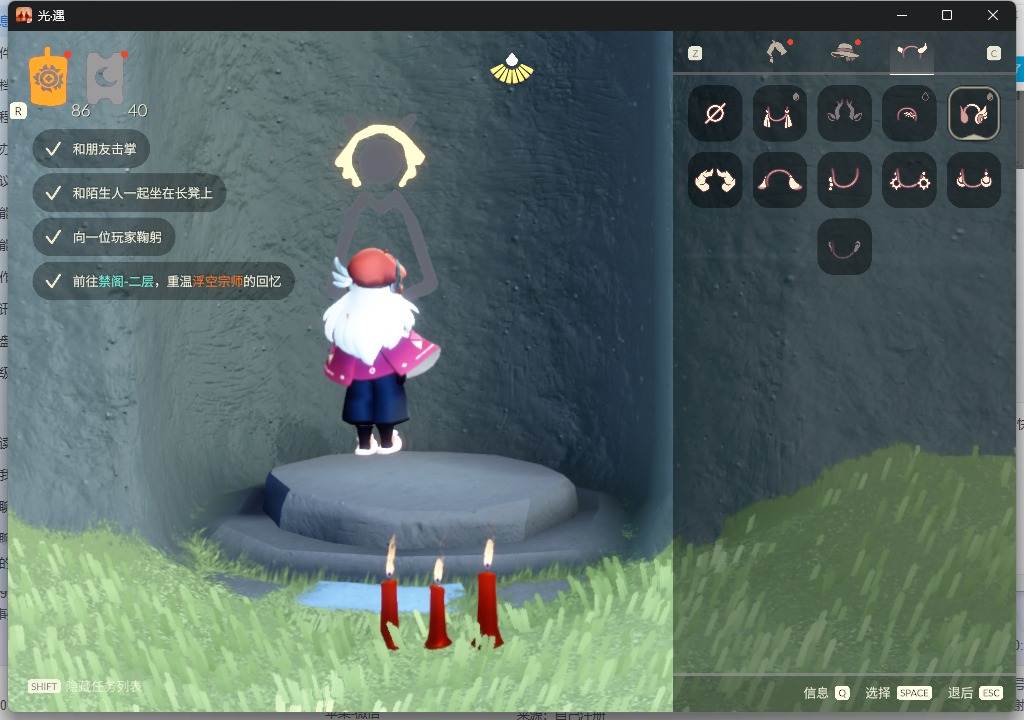1024x720 pixels.
Task: Click the checked quest '和朋友击掌'
Action: click(91, 149)
